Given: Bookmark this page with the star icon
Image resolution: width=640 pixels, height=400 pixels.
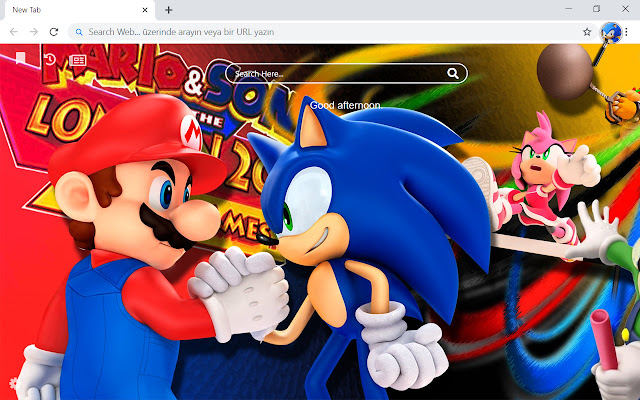Looking at the screenshot, I should (x=587, y=32).
